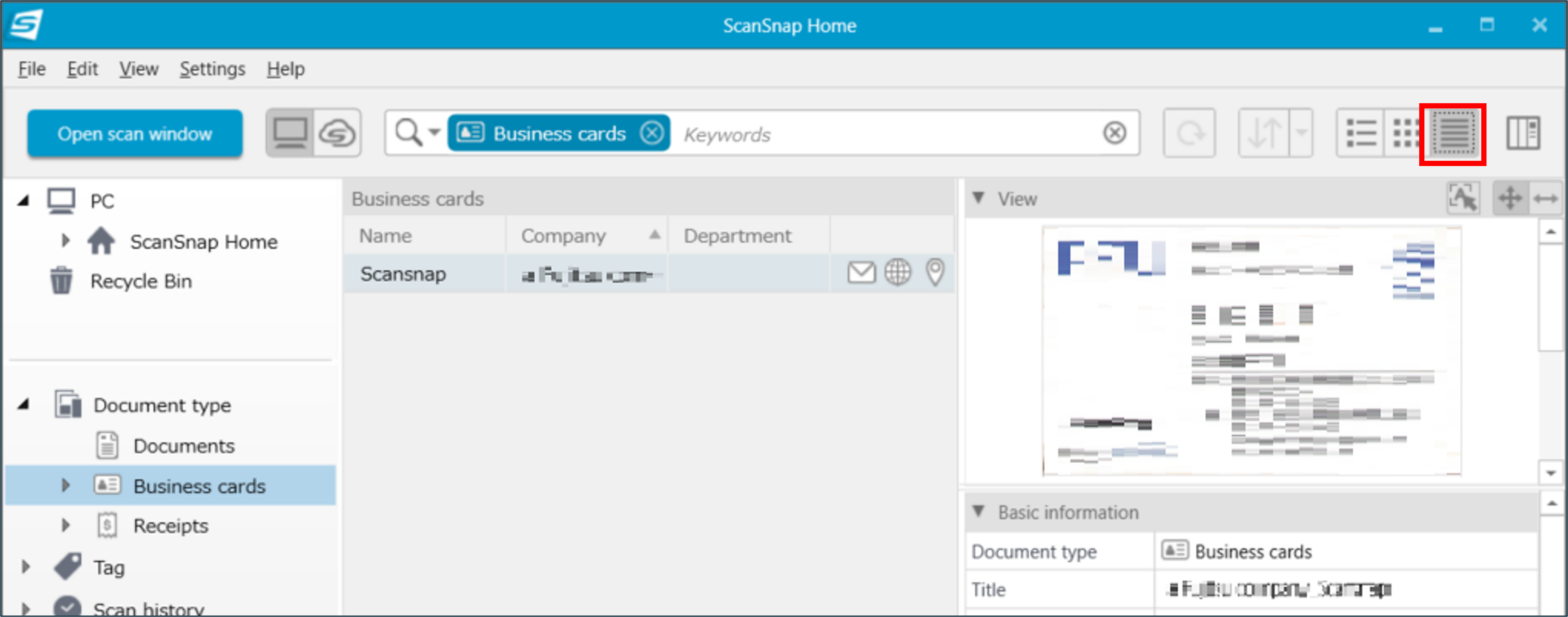
Task: Activate text selection tool in View
Action: tap(1463, 198)
